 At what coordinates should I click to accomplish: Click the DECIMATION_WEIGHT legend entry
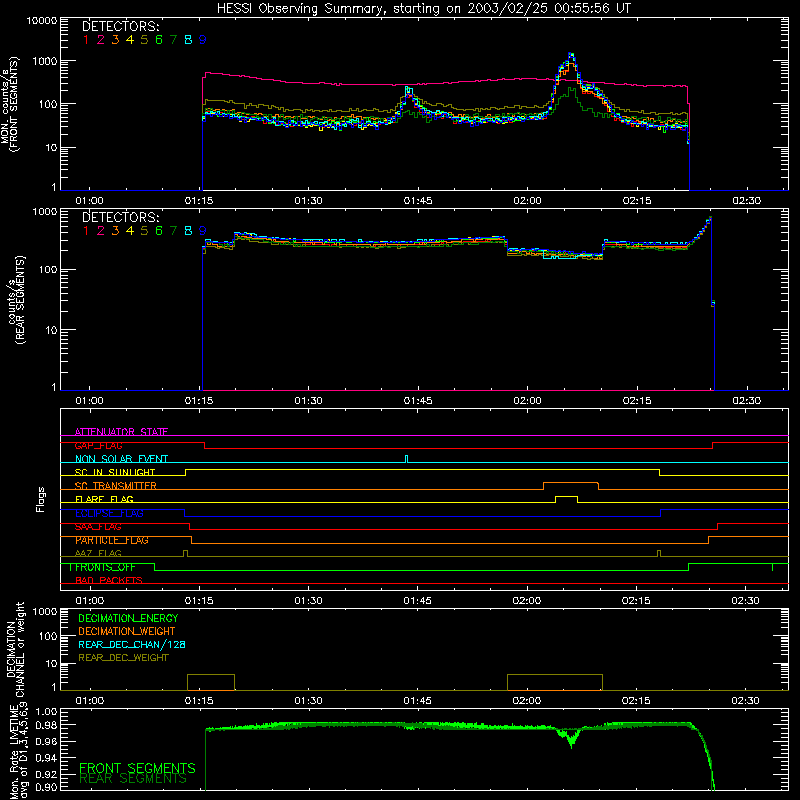click(127, 631)
